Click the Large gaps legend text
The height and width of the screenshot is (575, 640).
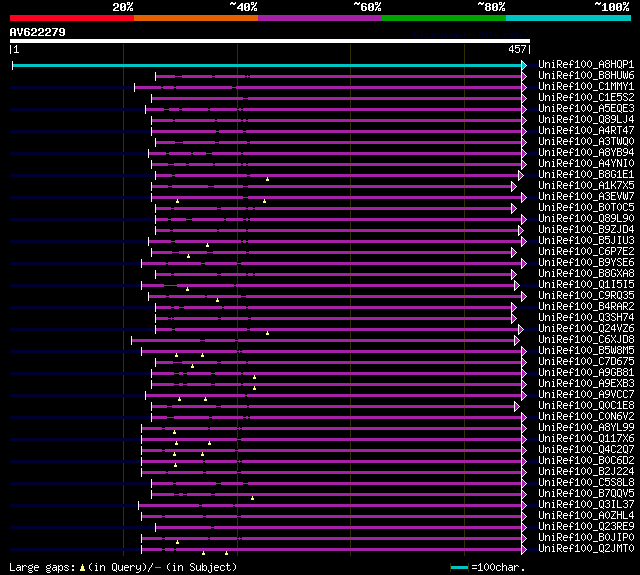tap(123, 567)
